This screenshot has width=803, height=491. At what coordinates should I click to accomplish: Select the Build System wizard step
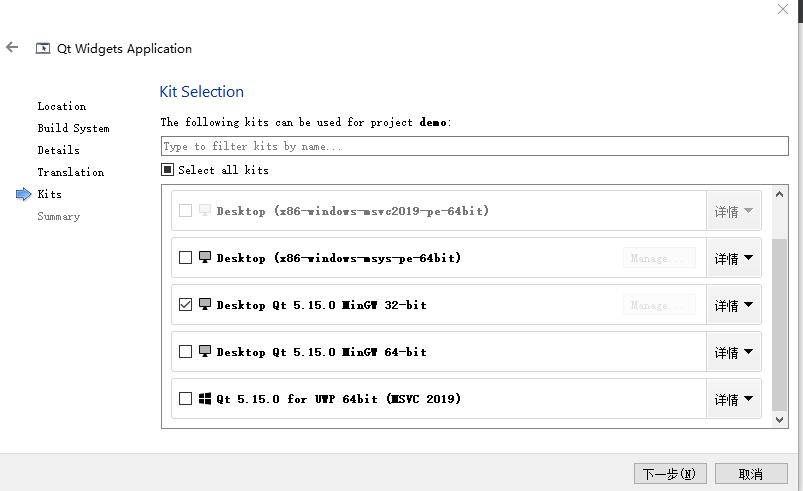click(x=73, y=128)
